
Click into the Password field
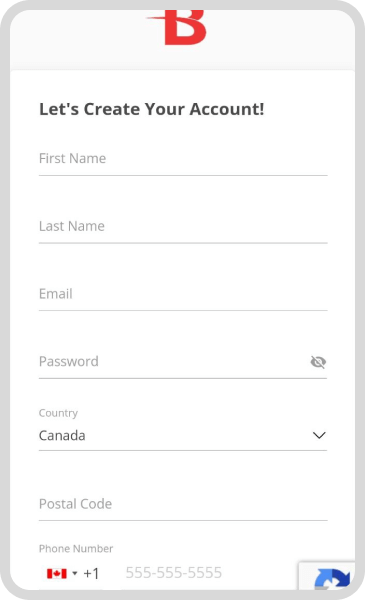pos(172,362)
